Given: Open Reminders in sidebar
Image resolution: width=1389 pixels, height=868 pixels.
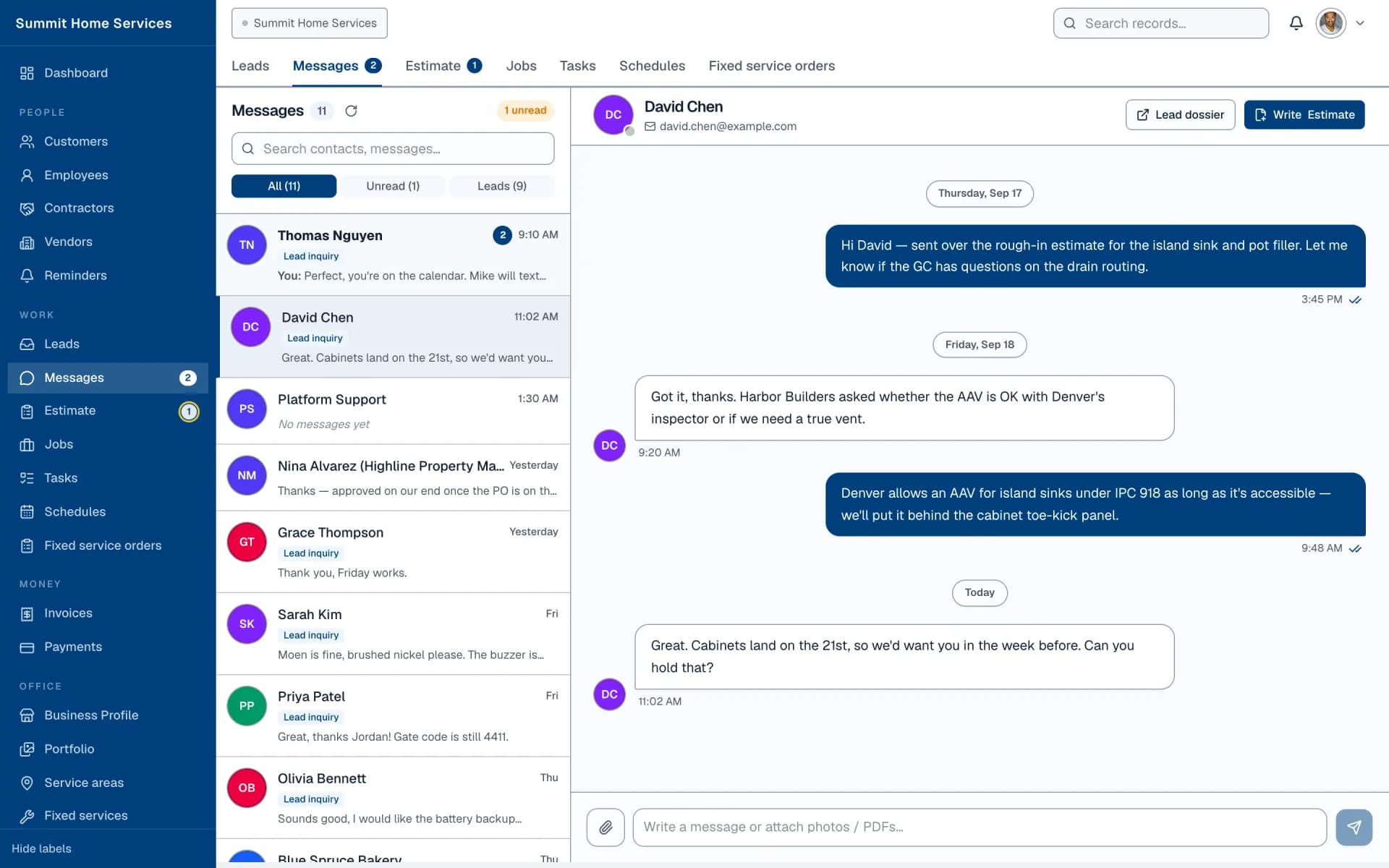Looking at the screenshot, I should [x=108, y=276].
